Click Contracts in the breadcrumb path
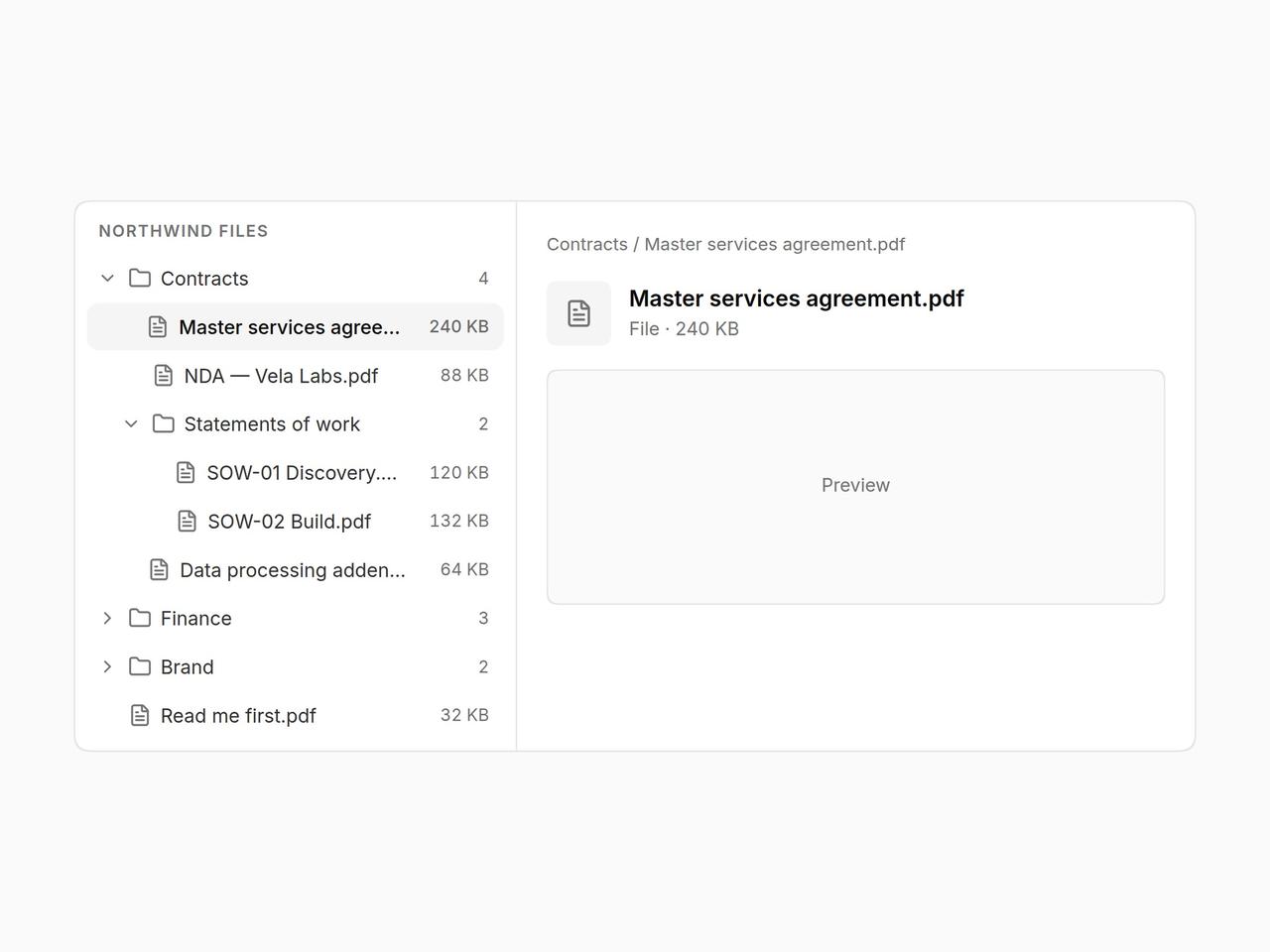Viewport: 1270px width, 952px height. 587,244
